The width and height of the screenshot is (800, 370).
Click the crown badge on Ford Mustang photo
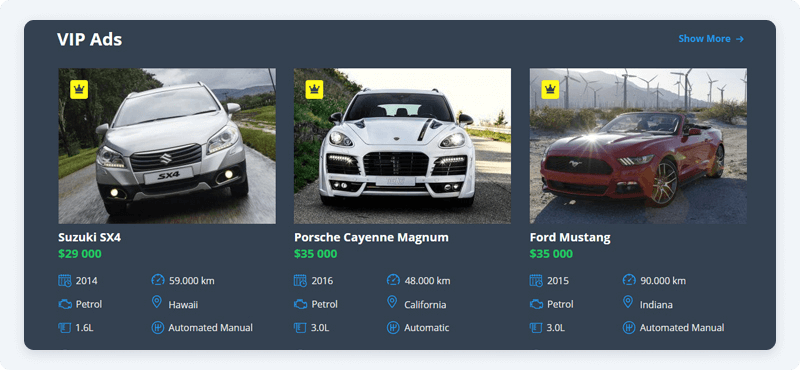click(x=550, y=89)
